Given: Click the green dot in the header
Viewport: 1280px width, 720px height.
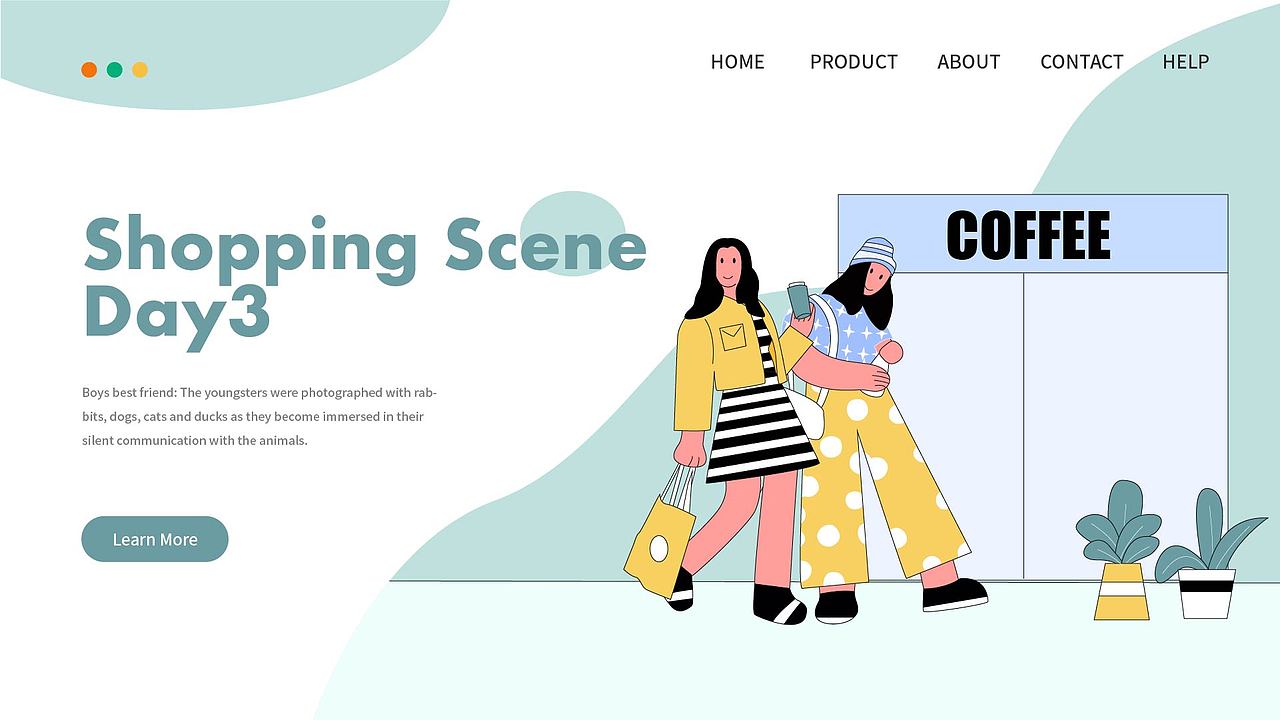Looking at the screenshot, I should [x=114, y=70].
